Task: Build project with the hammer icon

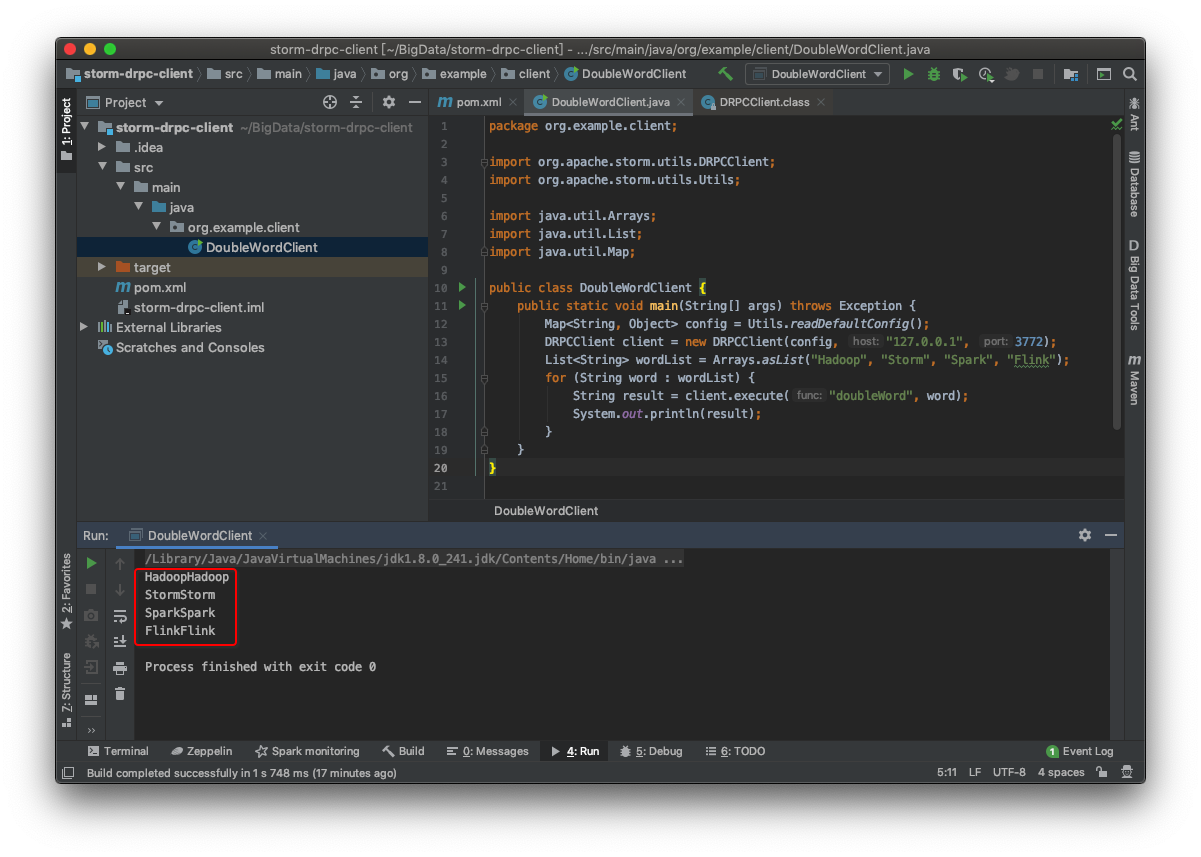Action: pyautogui.click(x=726, y=74)
